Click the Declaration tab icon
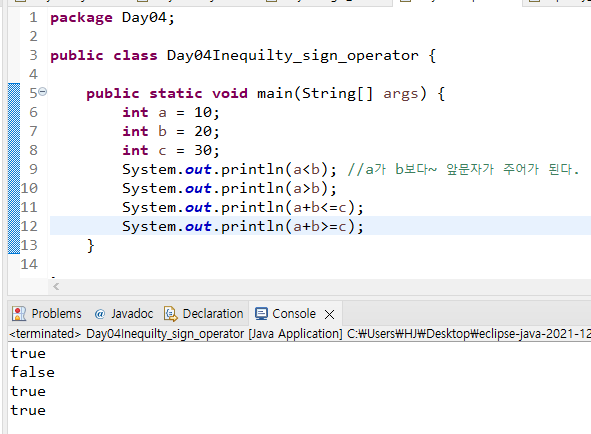This screenshot has width=591, height=434. tap(171, 314)
